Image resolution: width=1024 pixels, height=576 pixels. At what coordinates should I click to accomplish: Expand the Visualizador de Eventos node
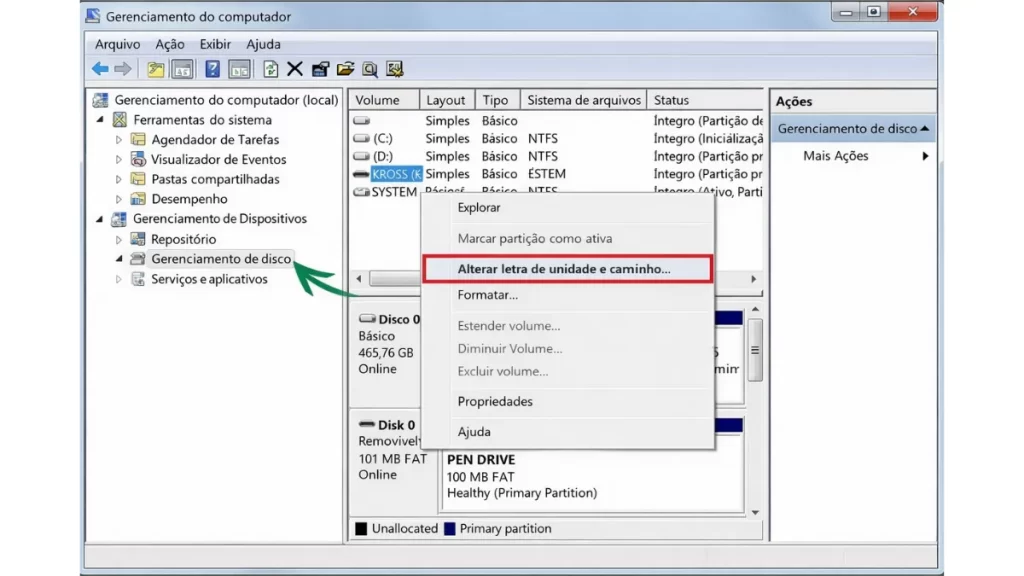point(119,160)
